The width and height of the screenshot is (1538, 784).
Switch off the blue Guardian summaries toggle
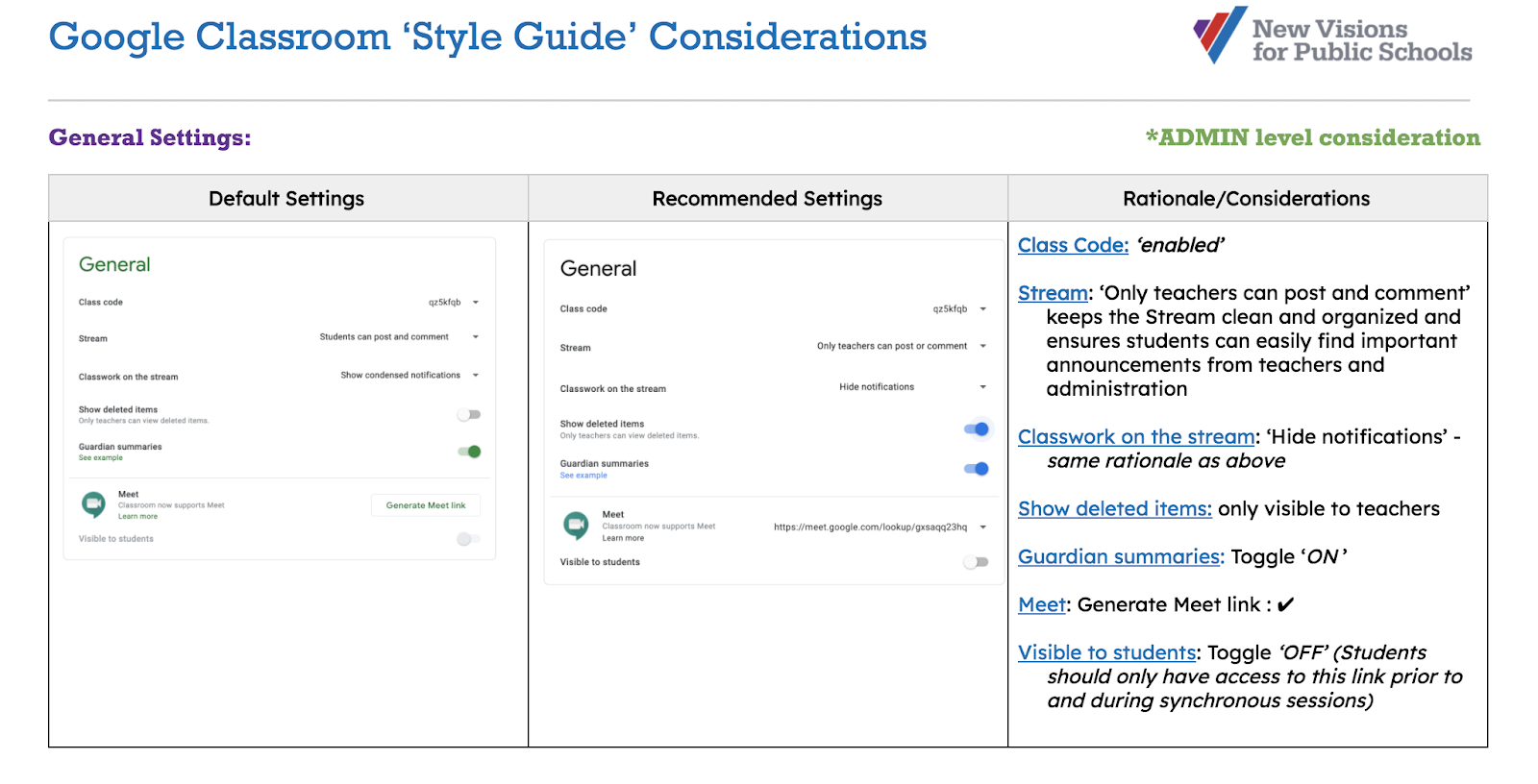pyautogui.click(x=976, y=469)
